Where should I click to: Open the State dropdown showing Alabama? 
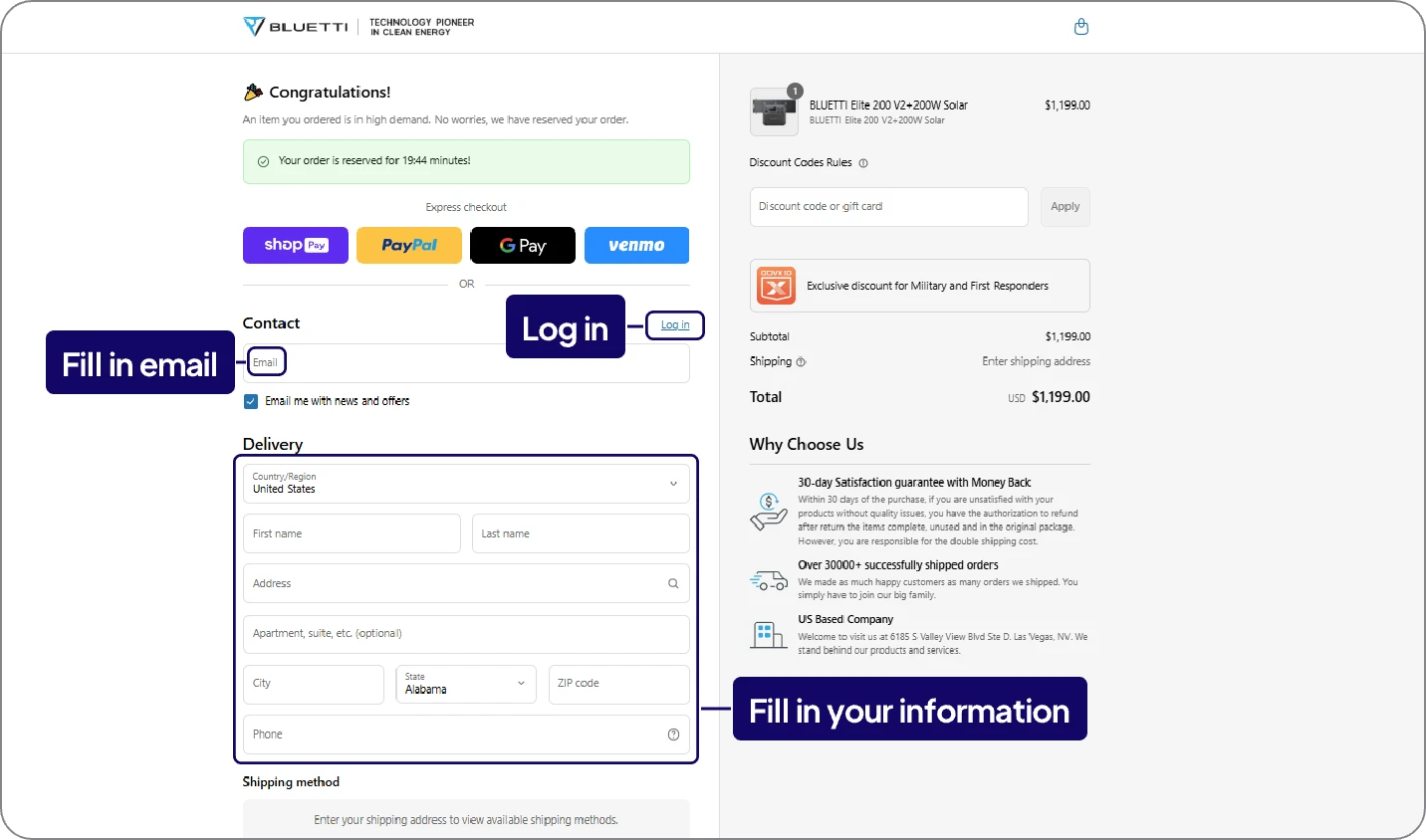click(x=466, y=684)
